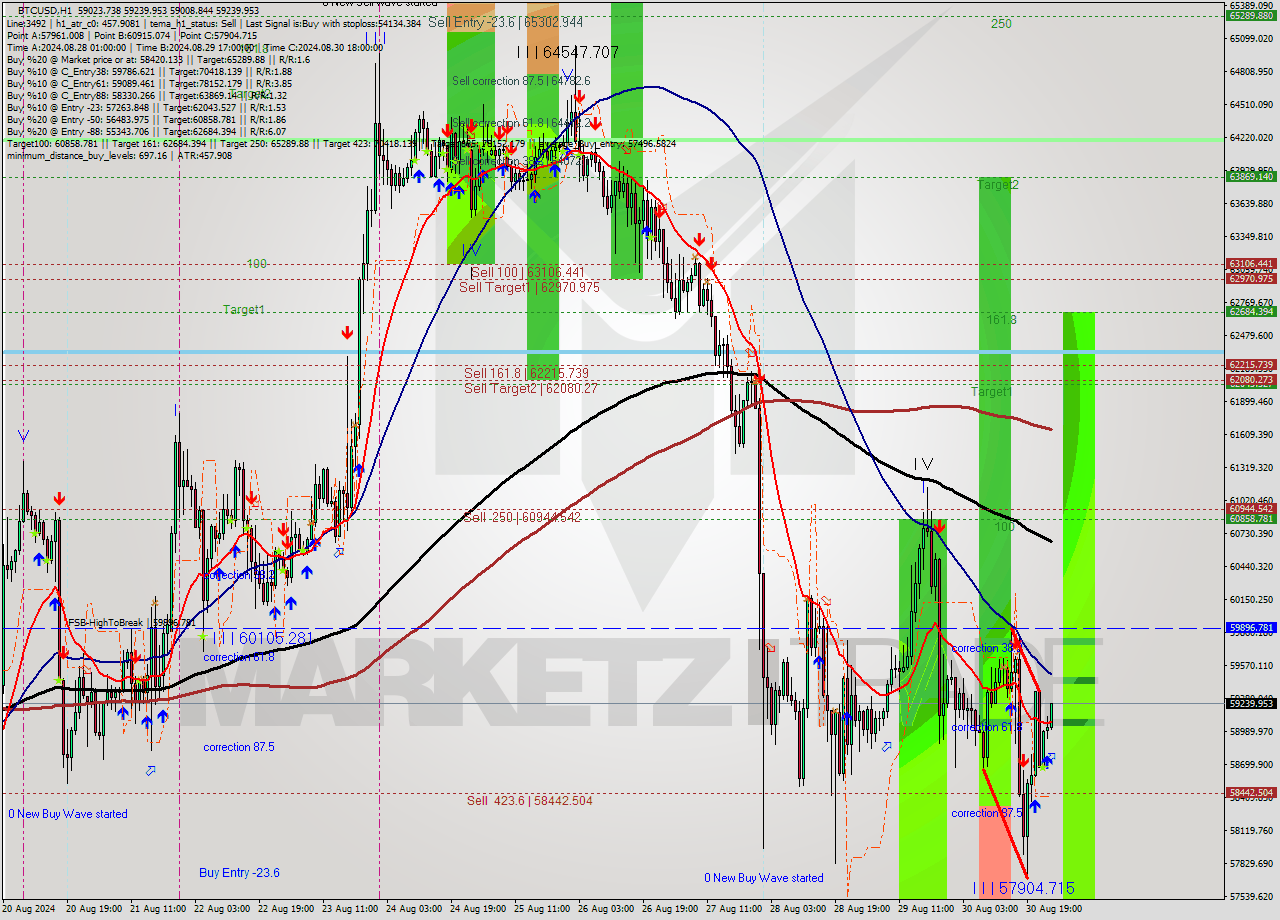Screen dimensions: 1280x920
Task: Click 65289.880 green price tag on axis
Action: 1251,15
